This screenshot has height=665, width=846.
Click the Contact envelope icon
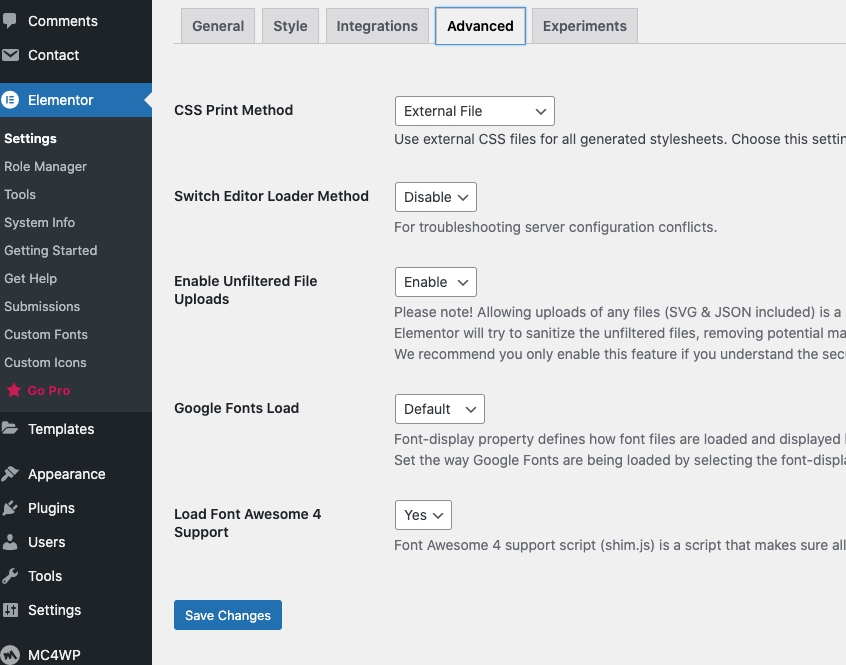tap(10, 55)
